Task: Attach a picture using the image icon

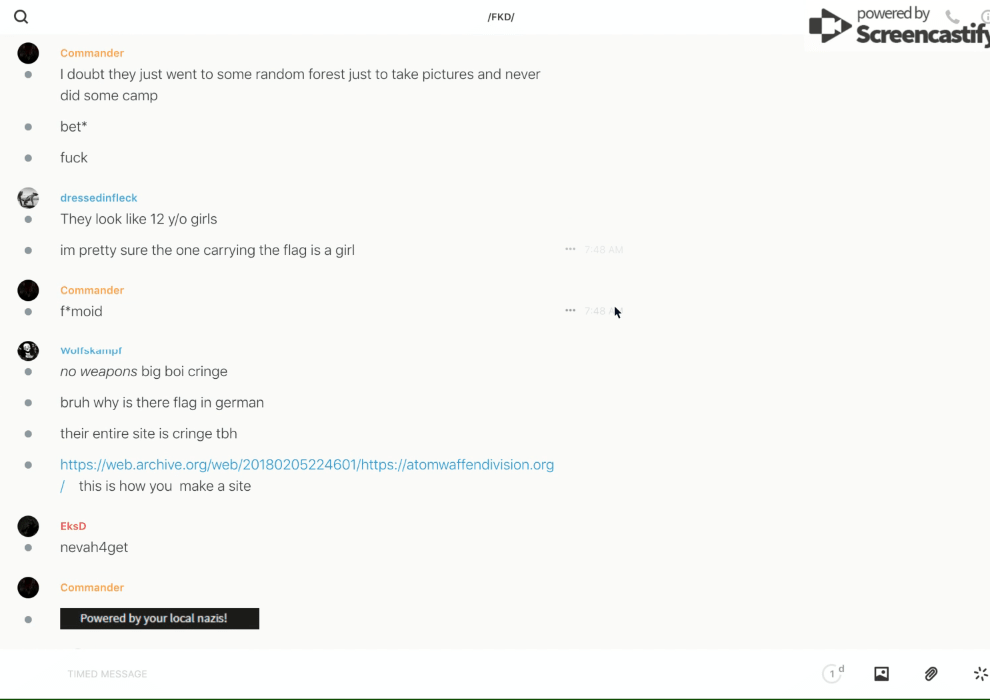Action: [881, 674]
